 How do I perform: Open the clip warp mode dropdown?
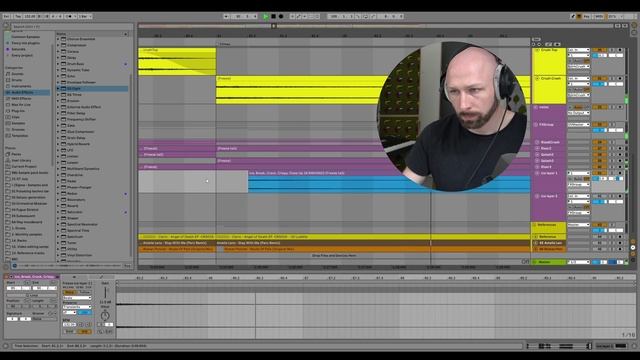point(77,298)
